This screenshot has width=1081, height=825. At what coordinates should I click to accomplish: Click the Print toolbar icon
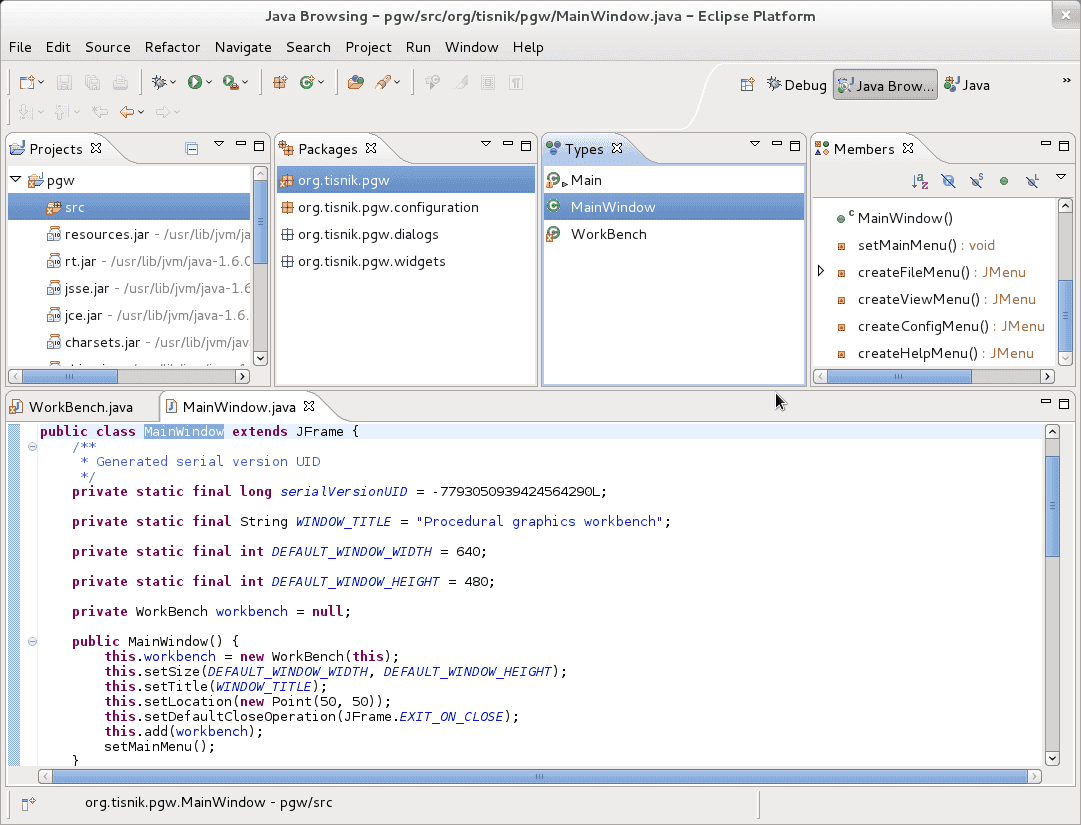[x=120, y=83]
